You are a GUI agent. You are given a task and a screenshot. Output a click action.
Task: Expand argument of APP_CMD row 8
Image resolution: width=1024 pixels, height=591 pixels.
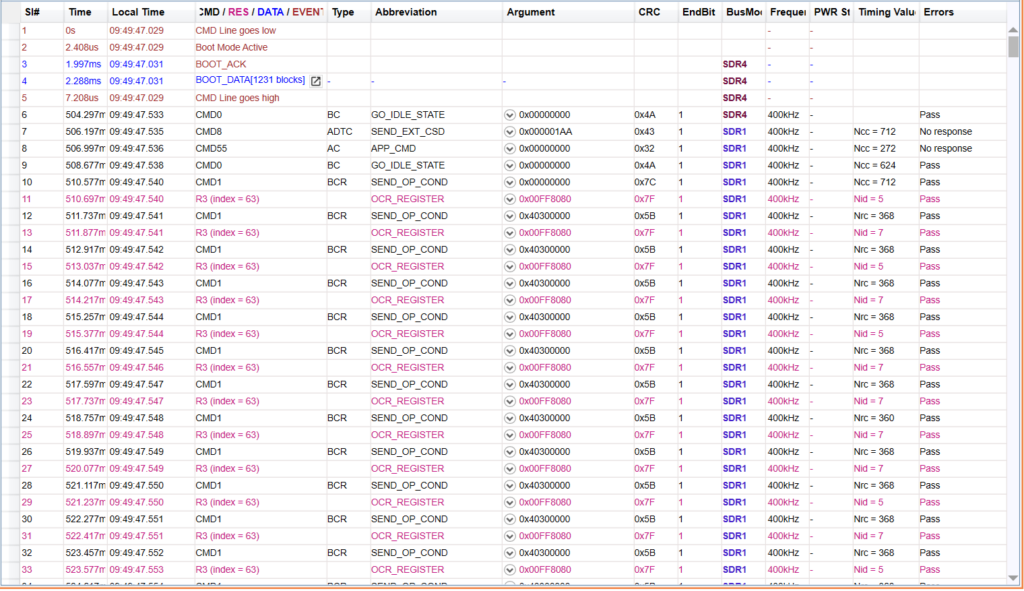510,149
